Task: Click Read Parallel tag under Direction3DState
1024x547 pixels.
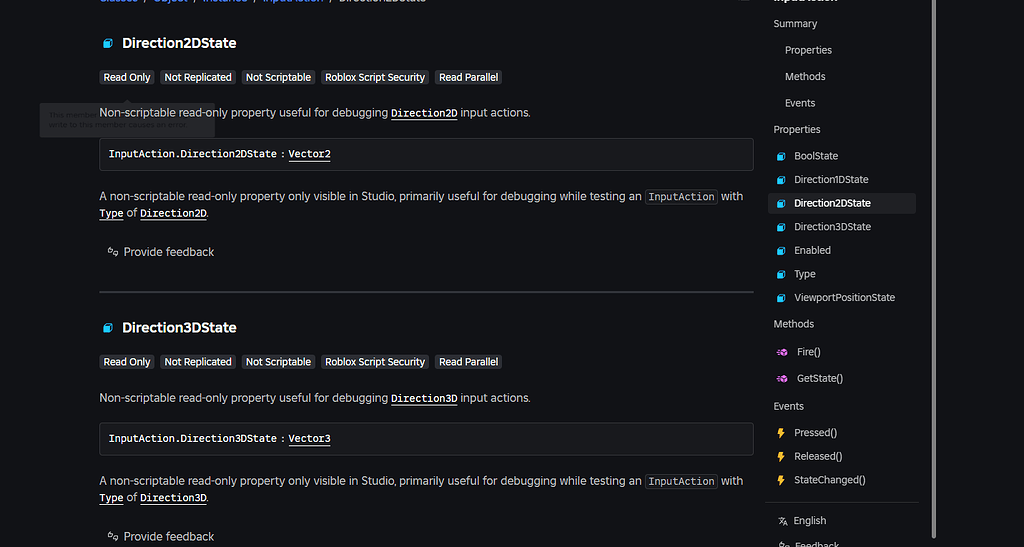Action: pos(468,362)
